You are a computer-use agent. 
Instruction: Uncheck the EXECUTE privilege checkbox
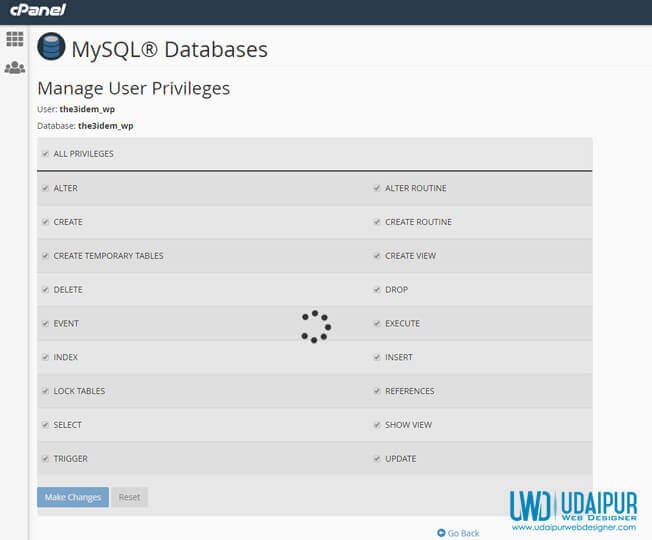pyautogui.click(x=377, y=323)
